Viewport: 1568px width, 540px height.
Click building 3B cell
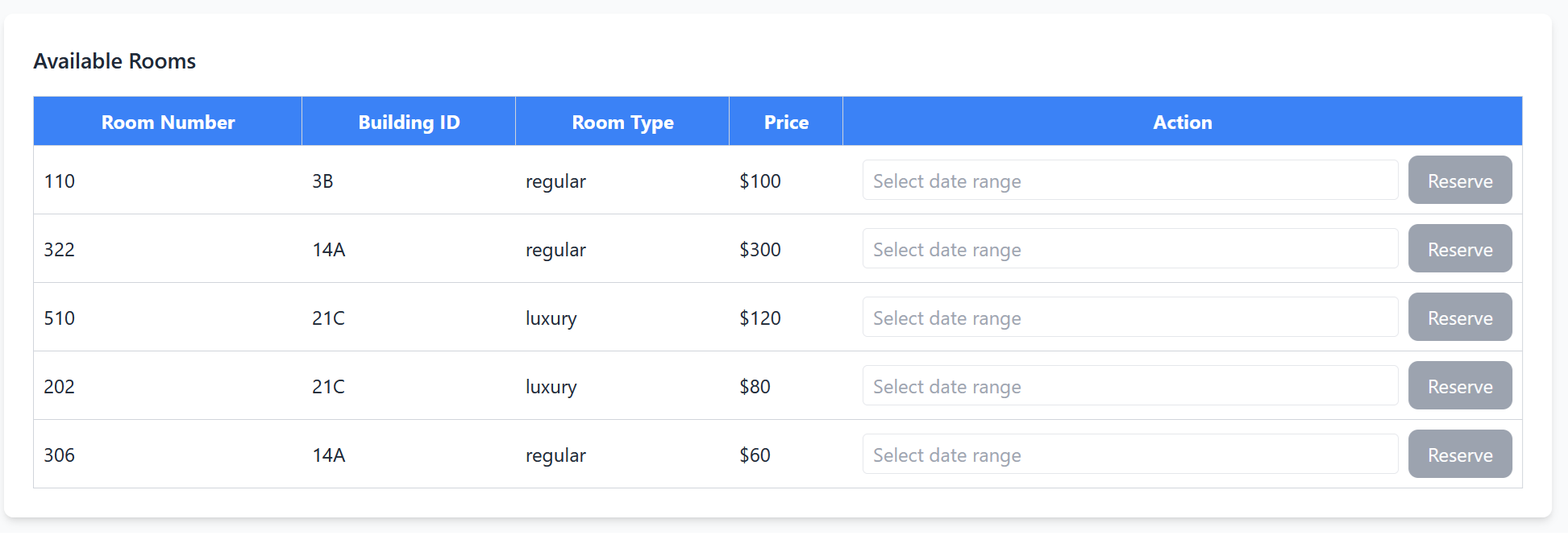[322, 181]
